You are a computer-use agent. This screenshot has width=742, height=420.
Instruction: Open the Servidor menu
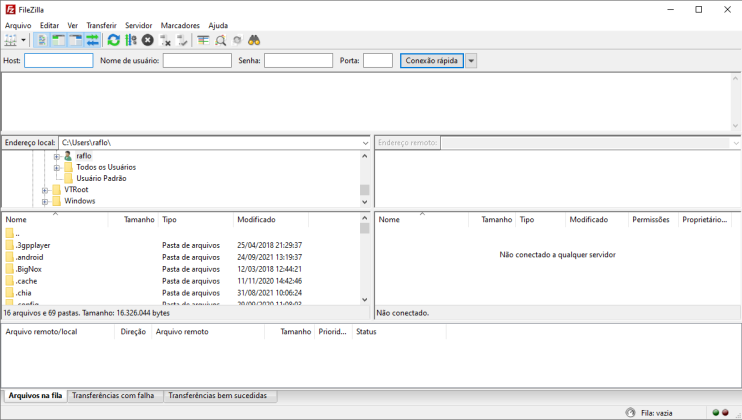[139, 26]
